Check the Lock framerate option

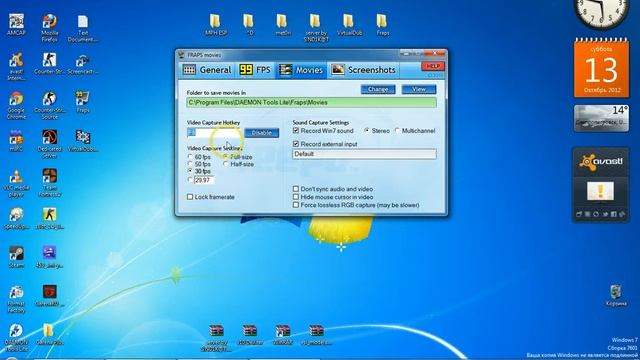pyautogui.click(x=190, y=197)
